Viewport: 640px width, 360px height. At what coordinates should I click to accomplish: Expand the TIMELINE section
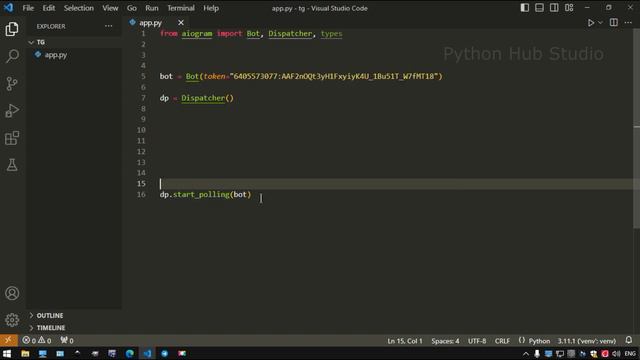point(51,328)
